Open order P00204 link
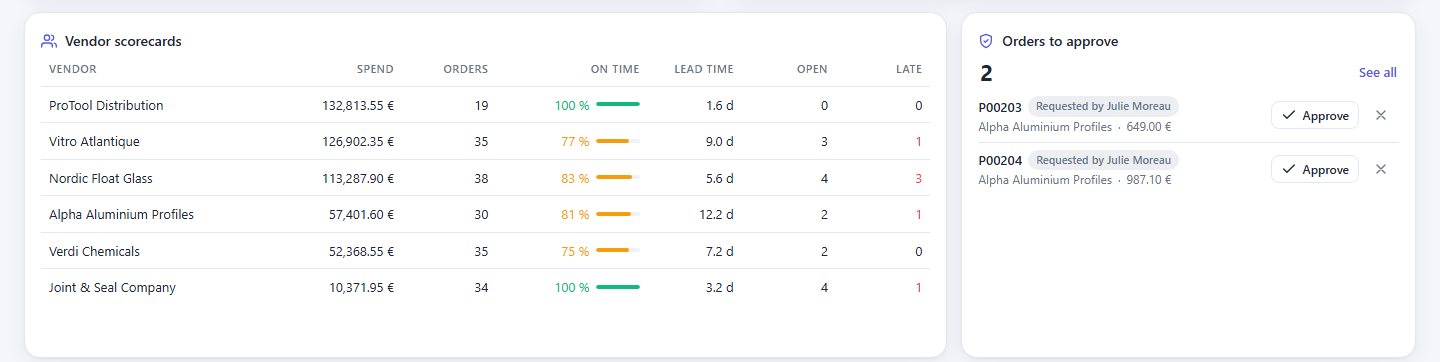Image resolution: width=1440 pixels, height=362 pixels. point(1000,161)
